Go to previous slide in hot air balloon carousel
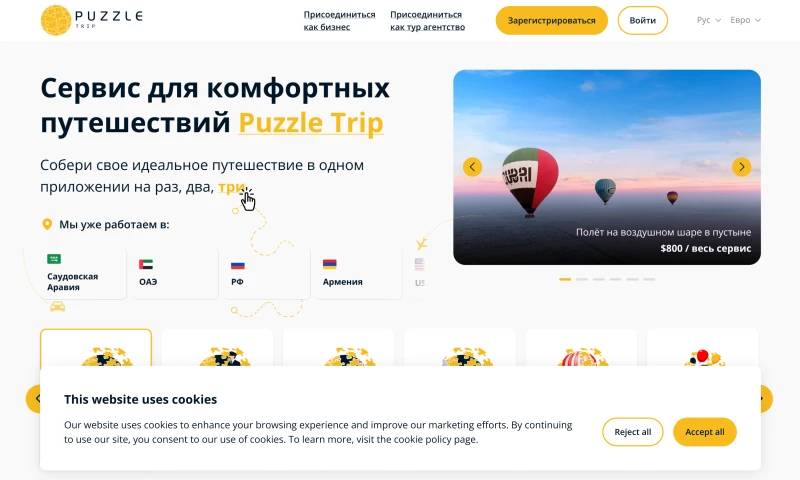800x480 pixels. point(472,167)
